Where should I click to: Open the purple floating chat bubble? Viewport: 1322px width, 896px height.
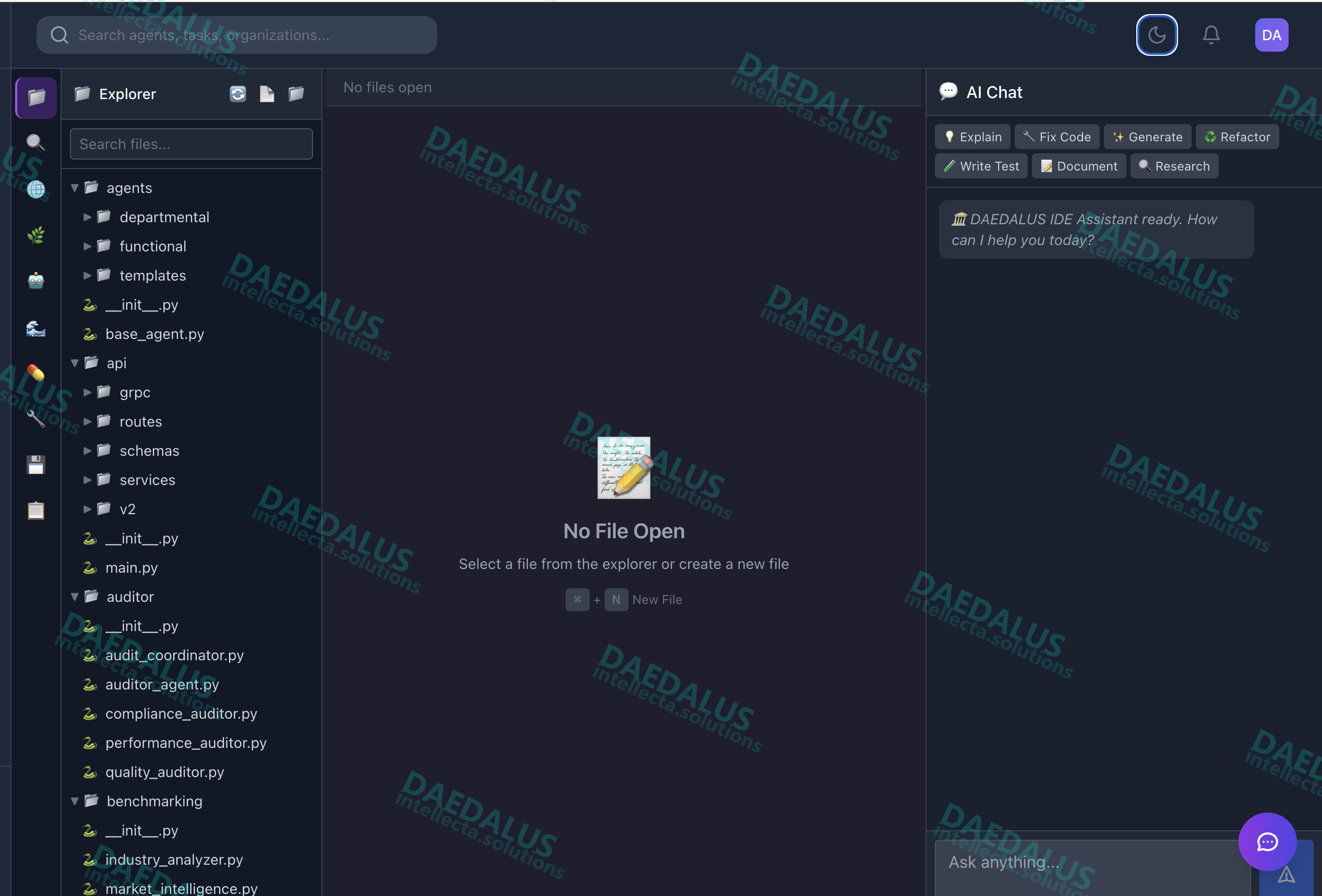point(1267,842)
